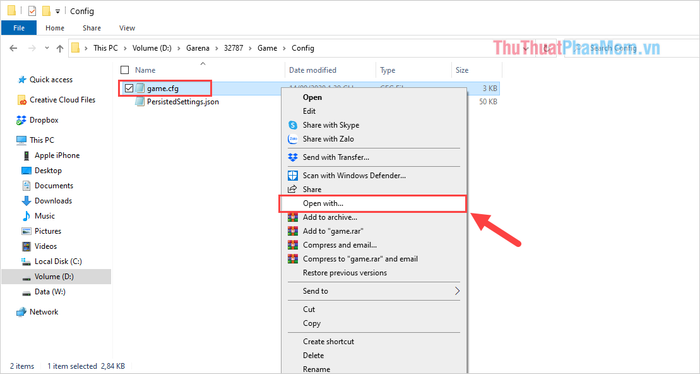Choose Delete in the context menu

tap(313, 355)
